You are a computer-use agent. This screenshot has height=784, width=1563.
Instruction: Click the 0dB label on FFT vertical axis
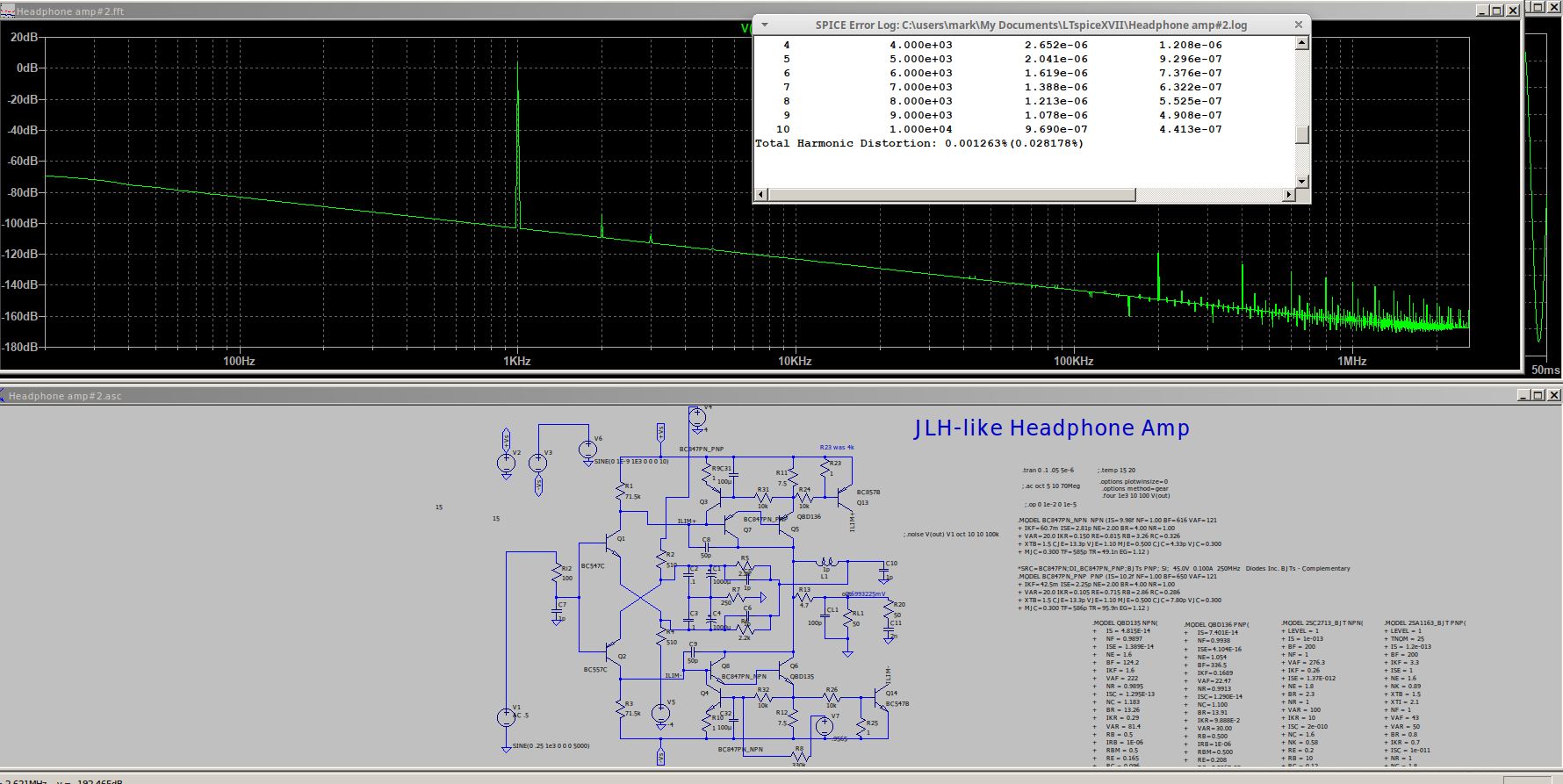click(27, 68)
